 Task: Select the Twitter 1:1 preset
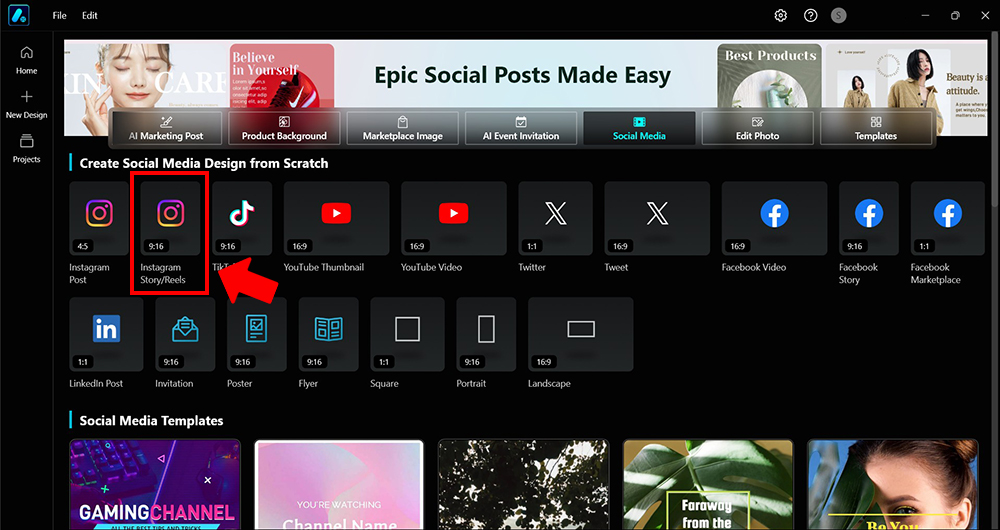(555, 218)
